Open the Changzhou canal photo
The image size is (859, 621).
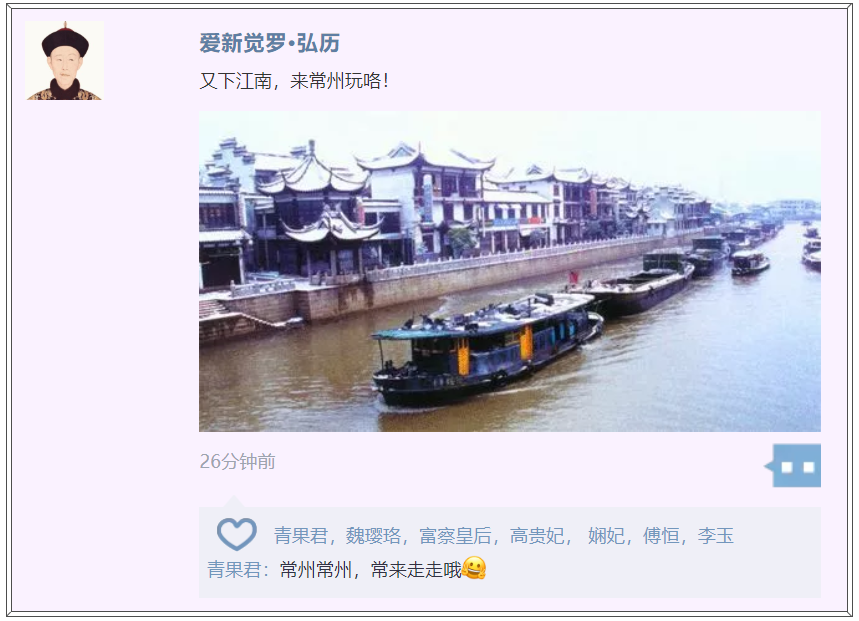point(509,271)
